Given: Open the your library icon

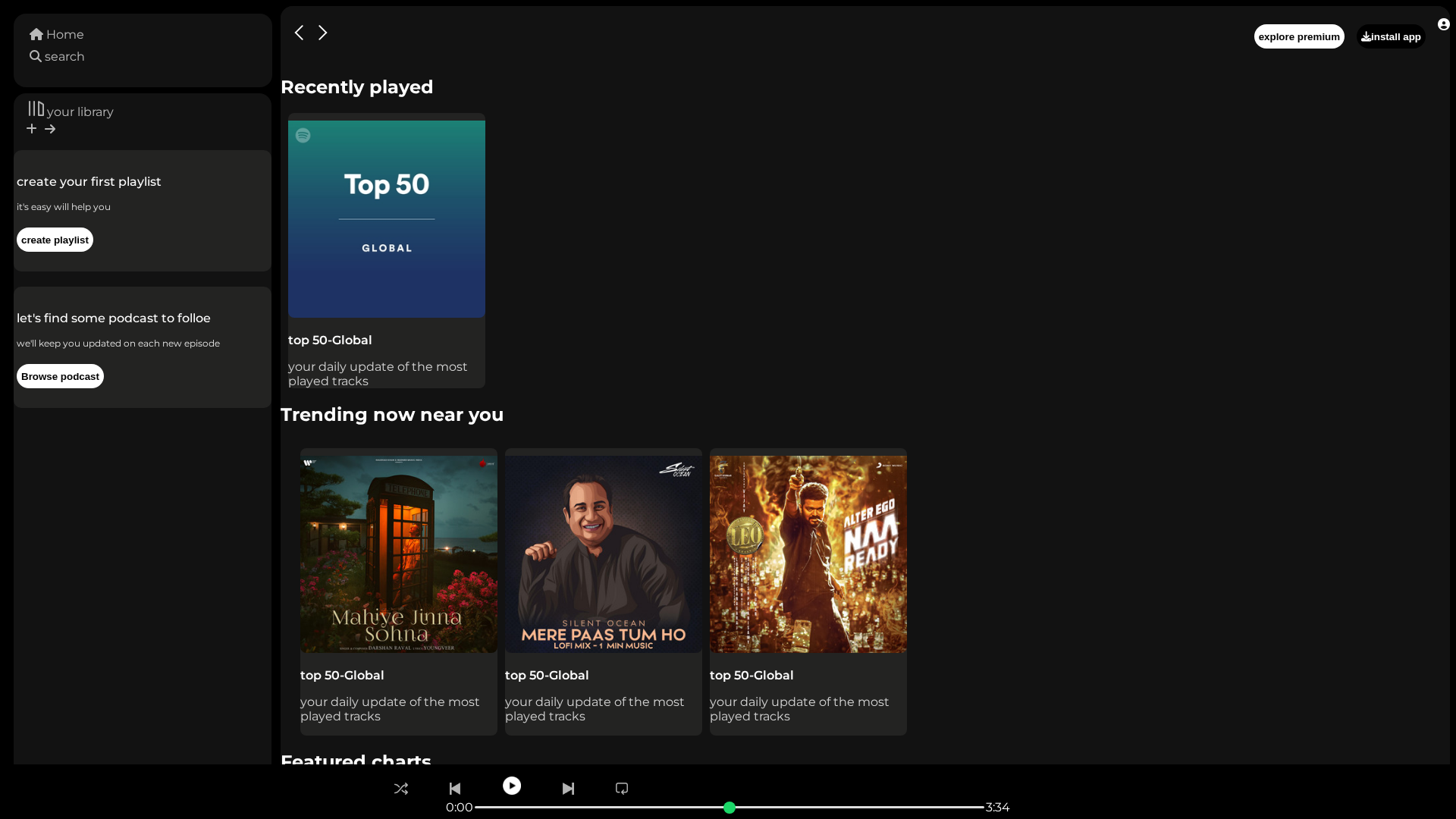Looking at the screenshot, I should point(36,108).
